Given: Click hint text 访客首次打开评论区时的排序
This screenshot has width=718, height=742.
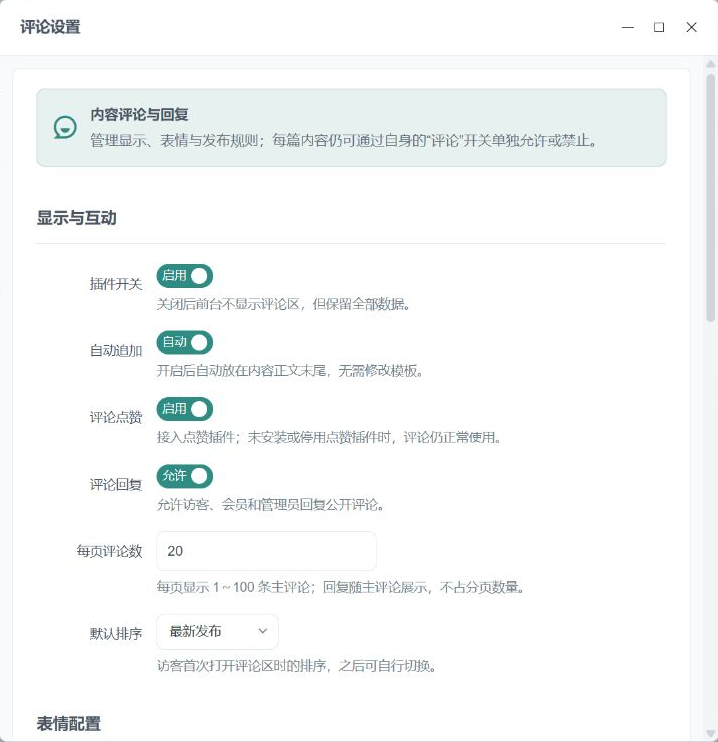Looking at the screenshot, I should point(241,666).
